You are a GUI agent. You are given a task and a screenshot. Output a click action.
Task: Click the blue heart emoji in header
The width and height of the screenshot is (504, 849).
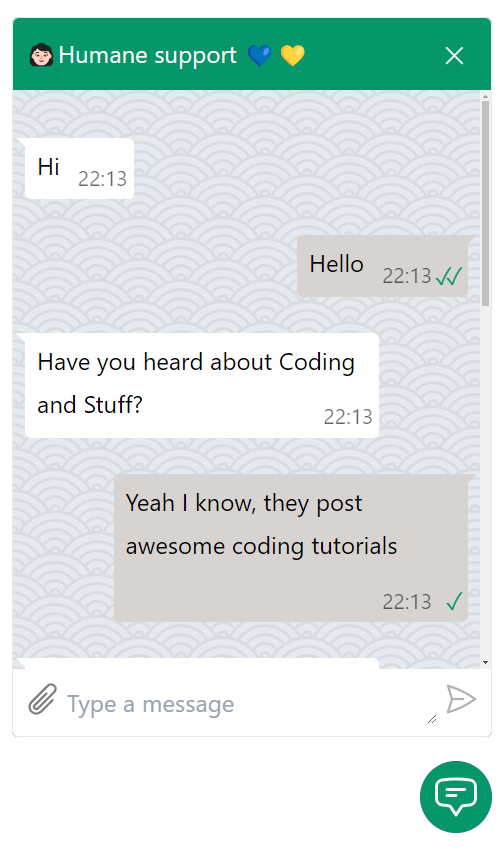click(260, 55)
